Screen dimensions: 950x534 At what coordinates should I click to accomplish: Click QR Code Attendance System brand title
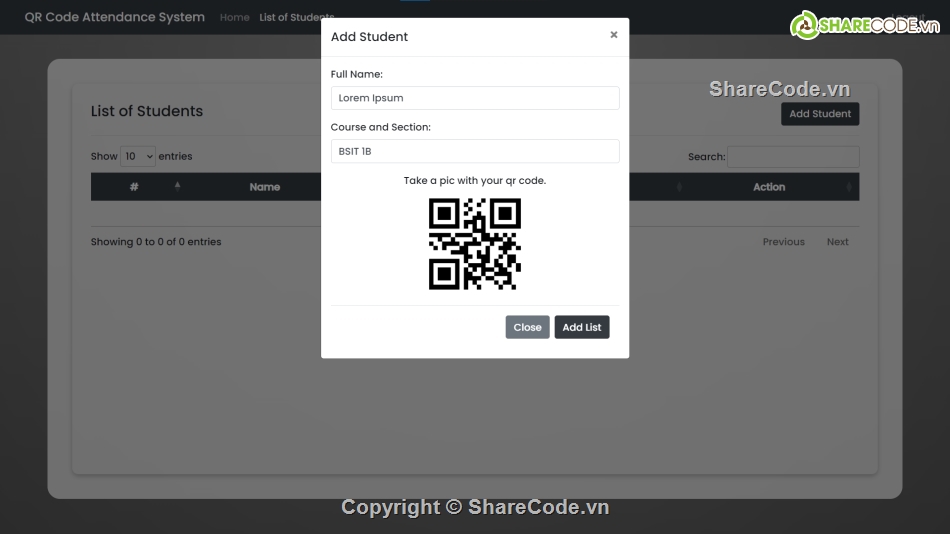coord(115,17)
